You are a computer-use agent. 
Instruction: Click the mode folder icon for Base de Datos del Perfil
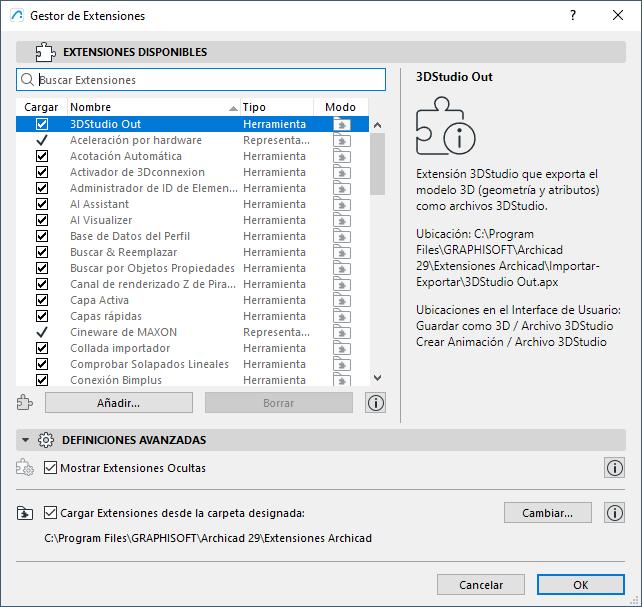point(342,236)
